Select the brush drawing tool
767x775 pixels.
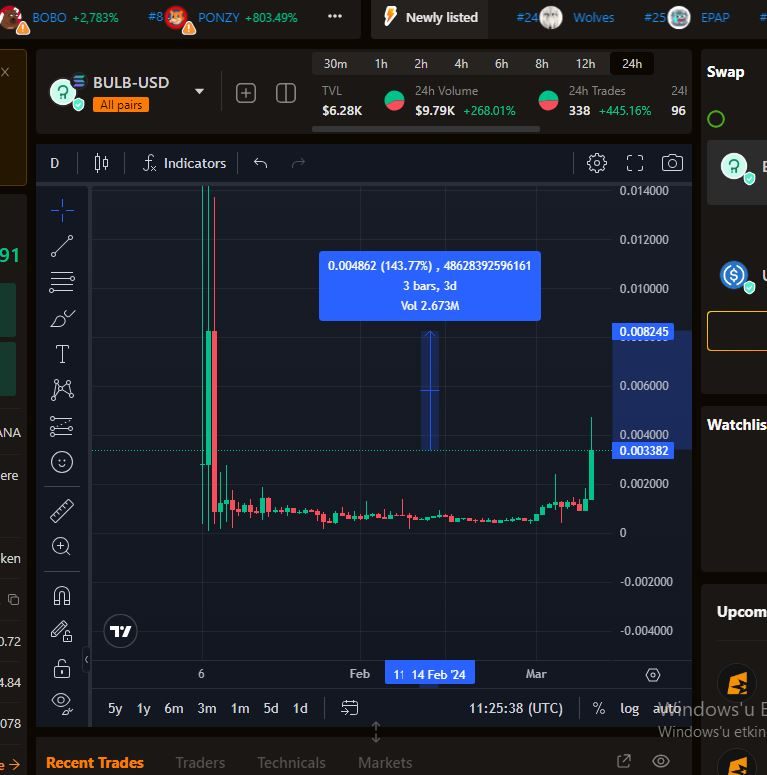62,318
